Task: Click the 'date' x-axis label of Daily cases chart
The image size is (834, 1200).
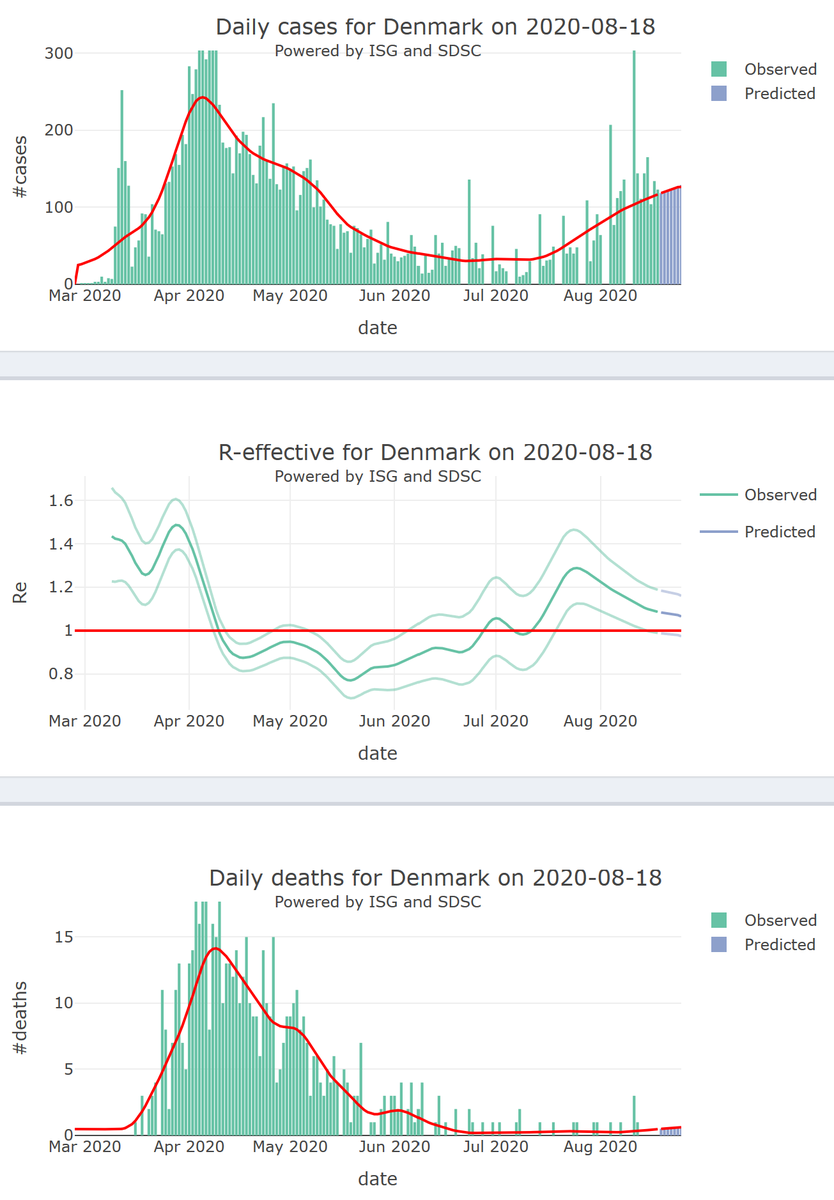Action: click(x=378, y=327)
